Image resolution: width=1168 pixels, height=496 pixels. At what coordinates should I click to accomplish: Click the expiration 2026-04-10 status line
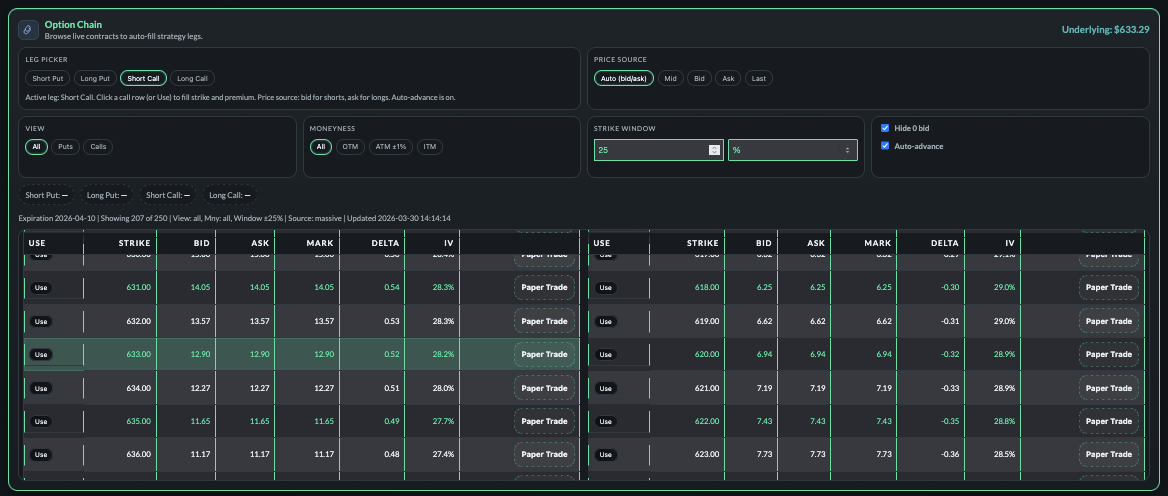235,218
